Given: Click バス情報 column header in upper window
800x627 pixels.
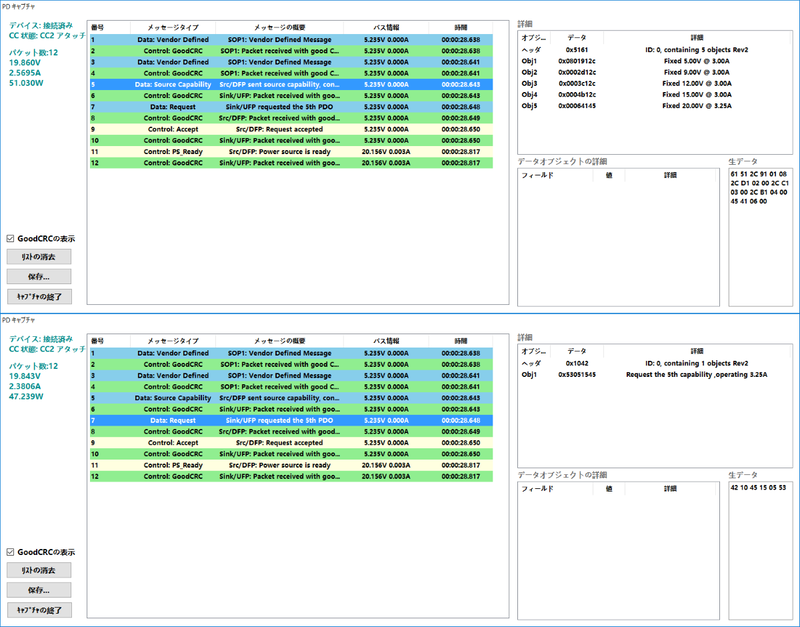Looking at the screenshot, I should tap(386, 28).
